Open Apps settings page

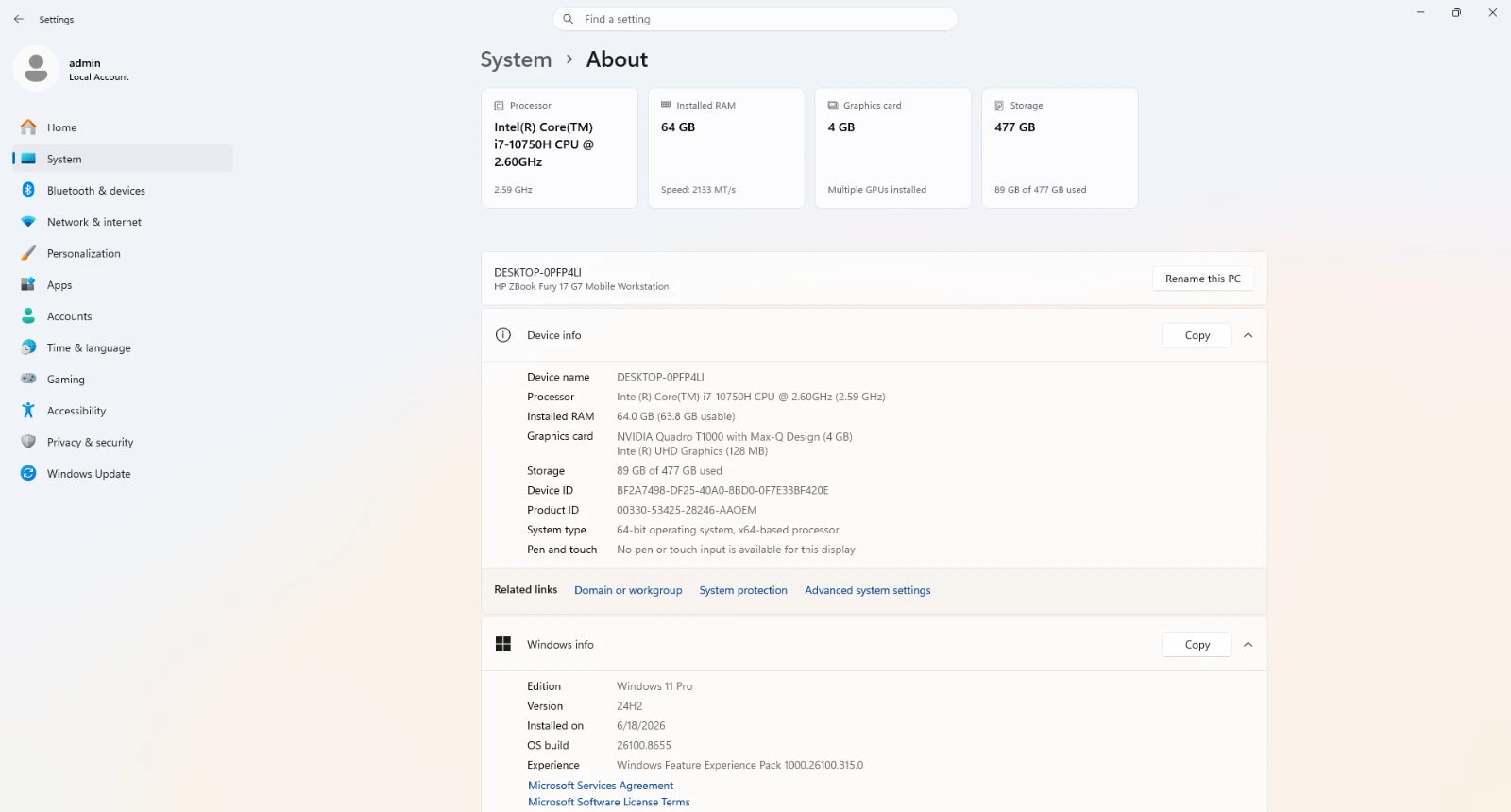coord(123,284)
